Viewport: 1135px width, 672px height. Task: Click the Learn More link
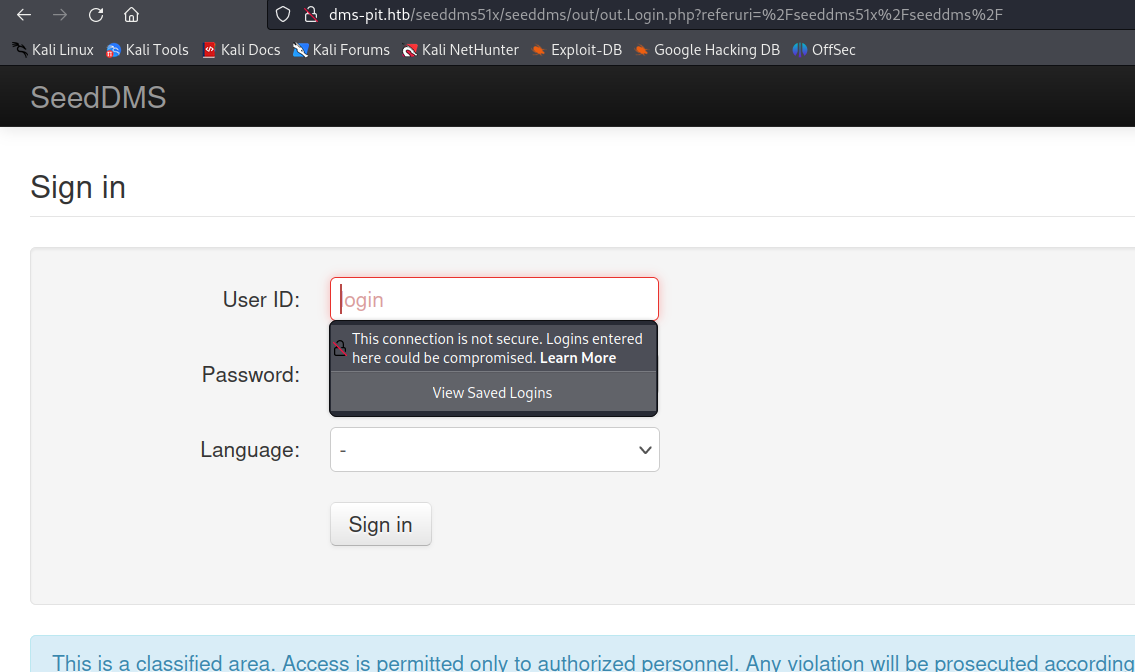(x=578, y=358)
